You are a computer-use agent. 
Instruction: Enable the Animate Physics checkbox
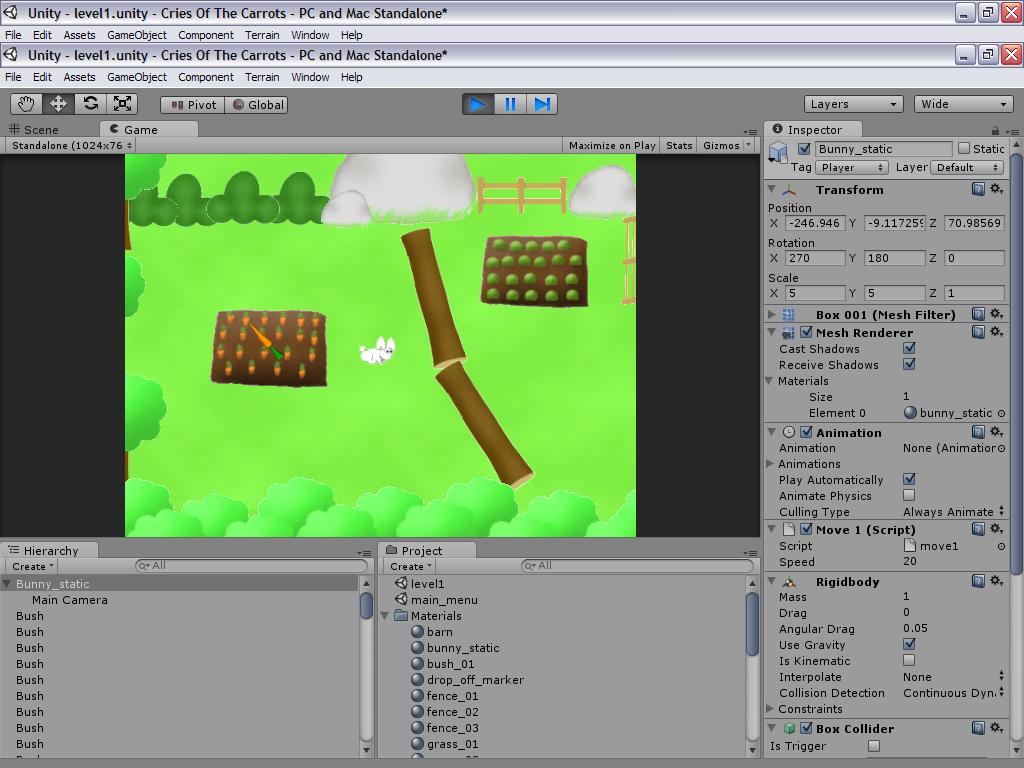909,496
